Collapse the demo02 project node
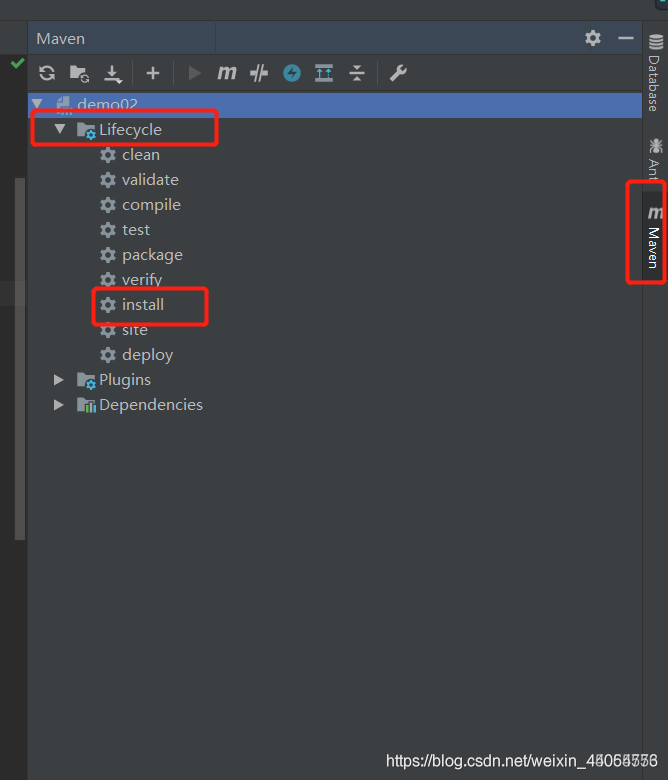Screen dimensions: 668x780 (37, 103)
